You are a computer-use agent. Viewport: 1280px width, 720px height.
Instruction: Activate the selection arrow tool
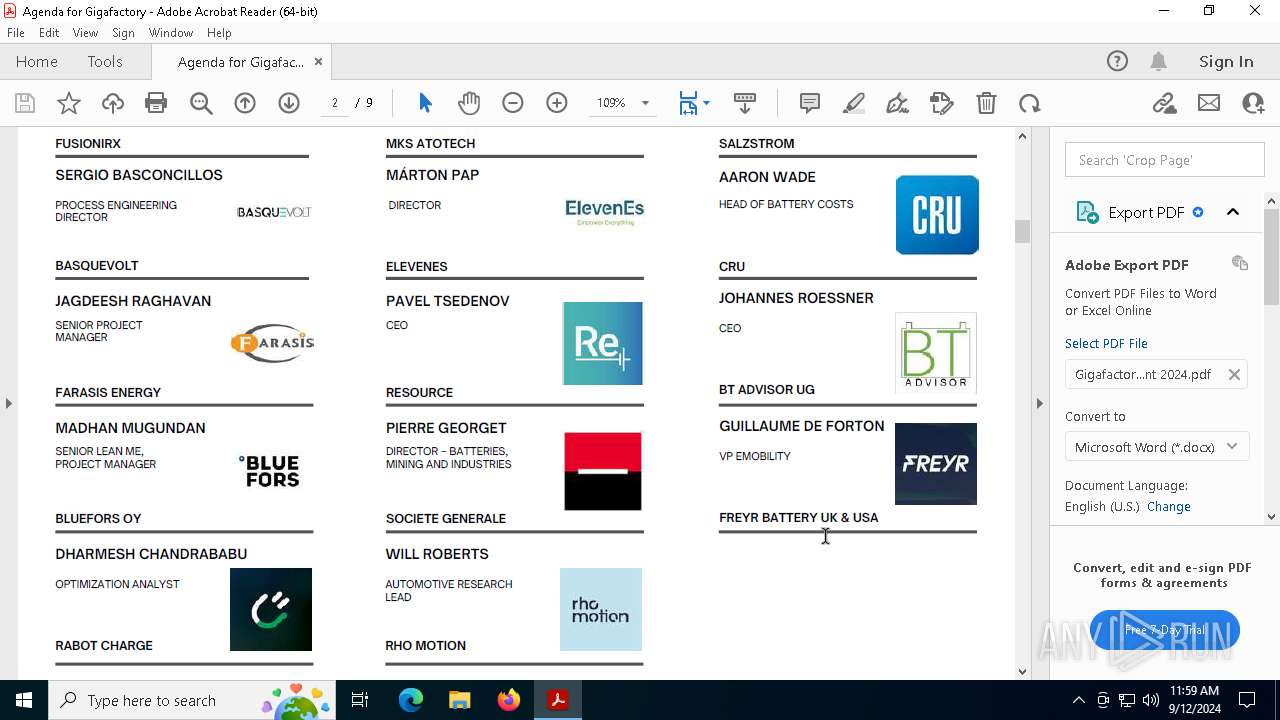[425, 103]
